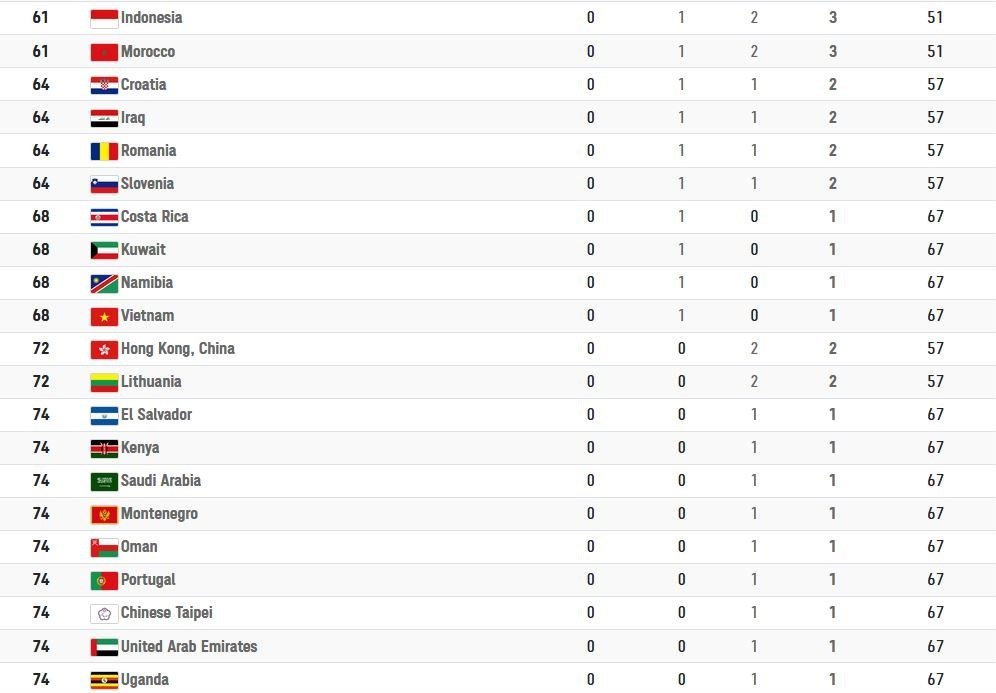Click the Chinese Taipei flag icon
This screenshot has height=693, width=996.
pyautogui.click(x=104, y=612)
